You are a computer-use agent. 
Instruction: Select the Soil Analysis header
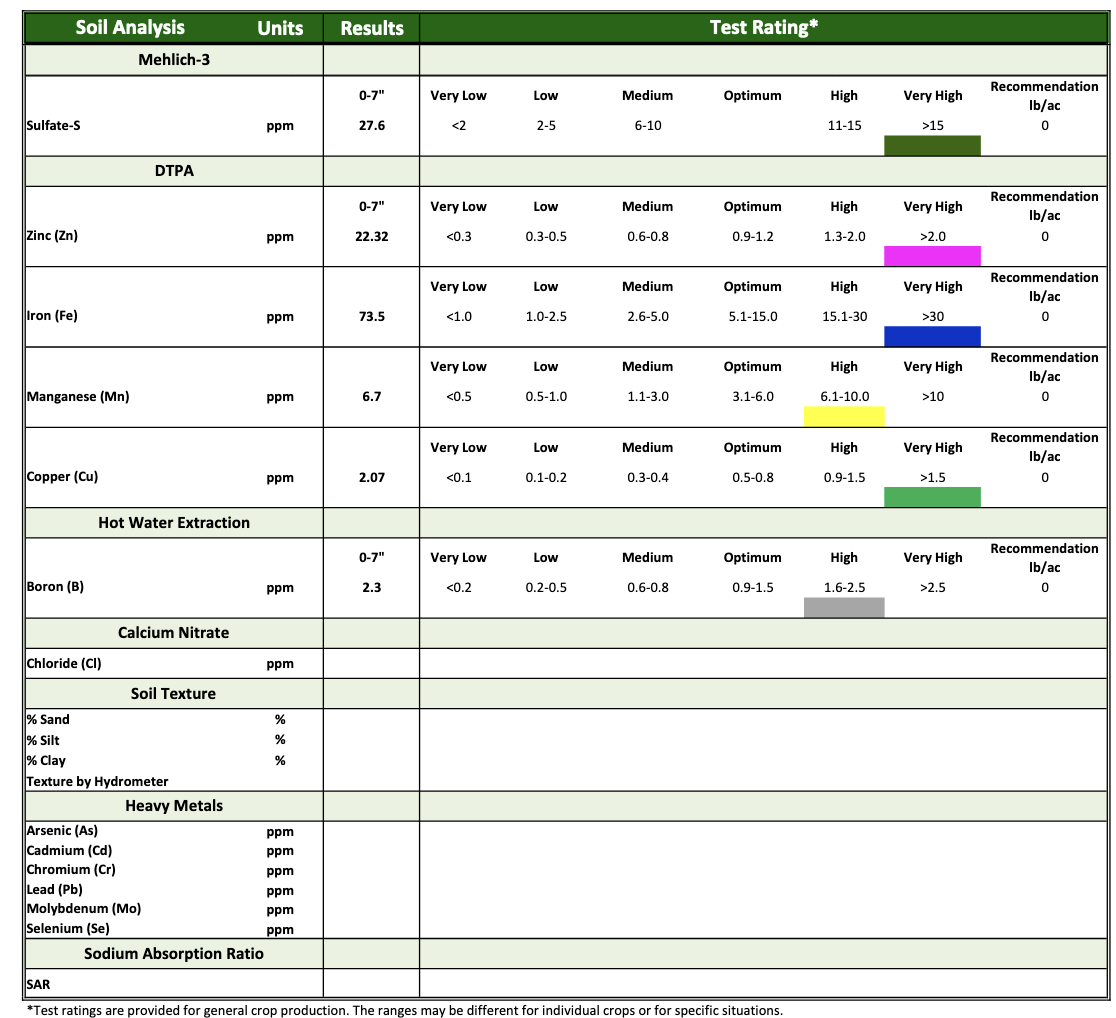tap(130, 28)
